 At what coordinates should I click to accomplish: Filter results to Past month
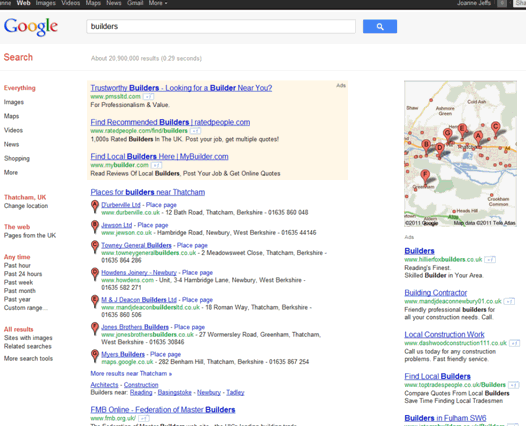[20, 291]
